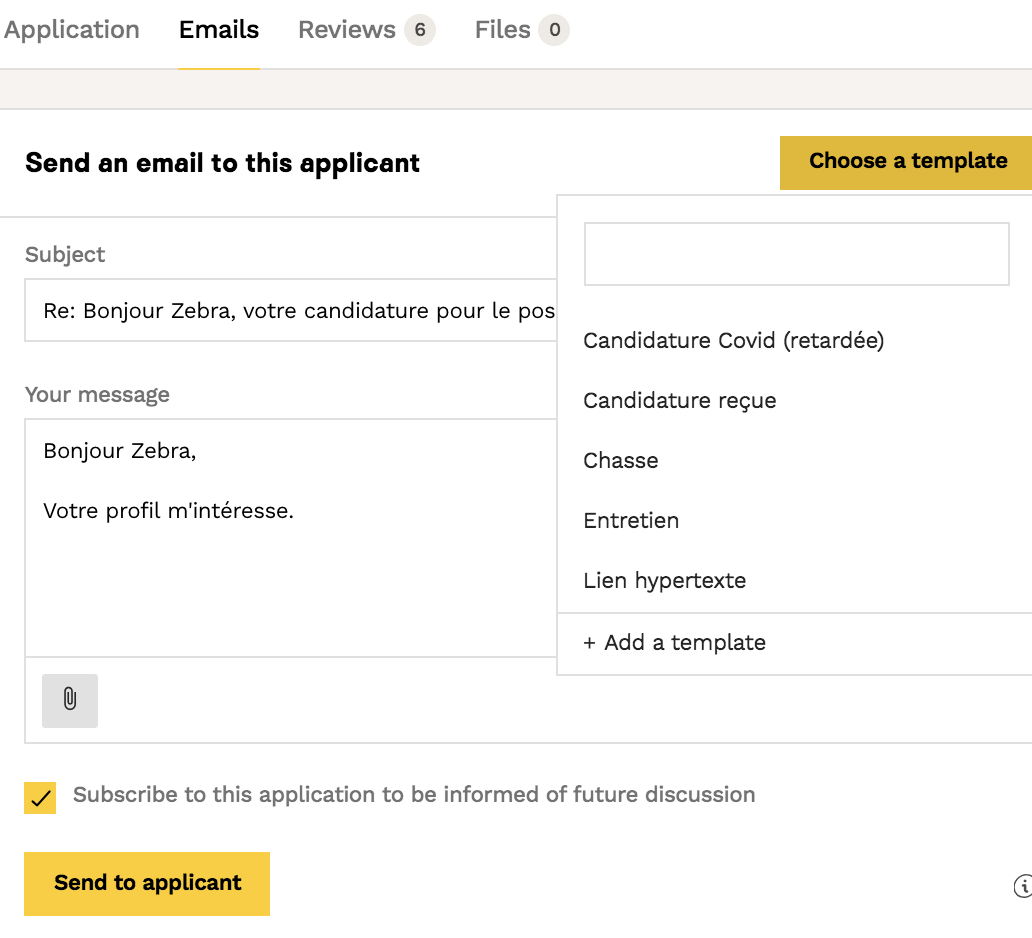1032x938 pixels.
Task: Click the Files count badge showing 0
Action: [554, 30]
